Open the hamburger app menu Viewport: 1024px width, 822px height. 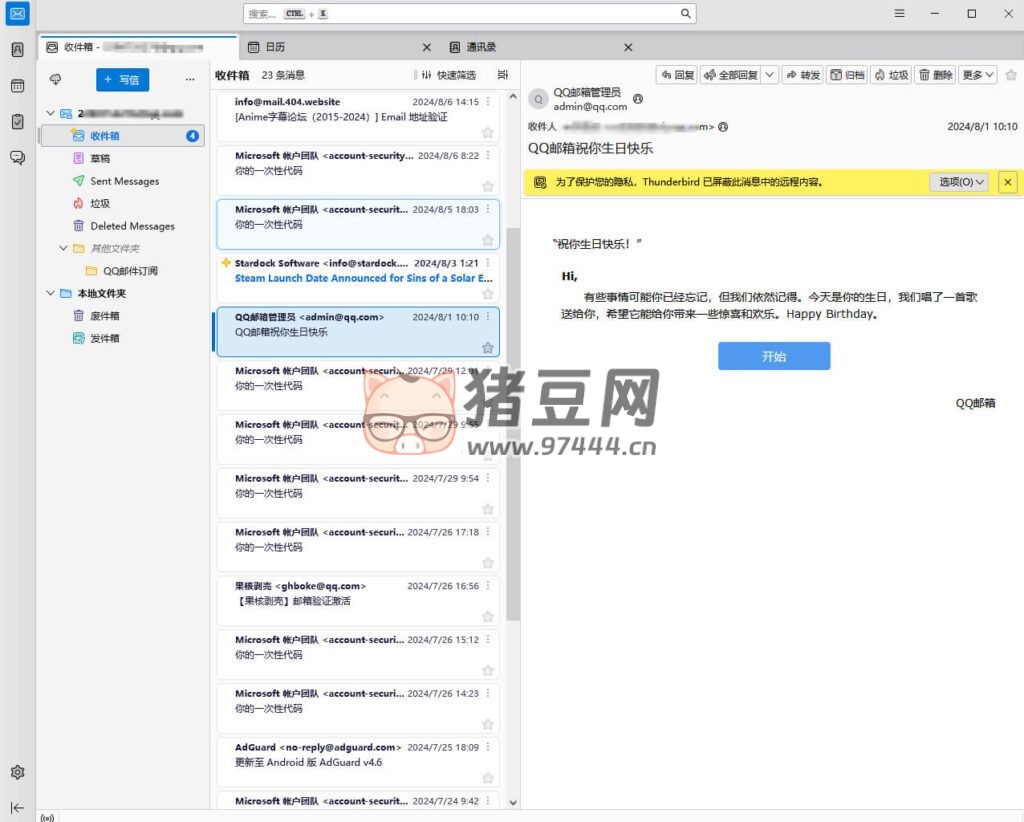pyautogui.click(x=899, y=13)
